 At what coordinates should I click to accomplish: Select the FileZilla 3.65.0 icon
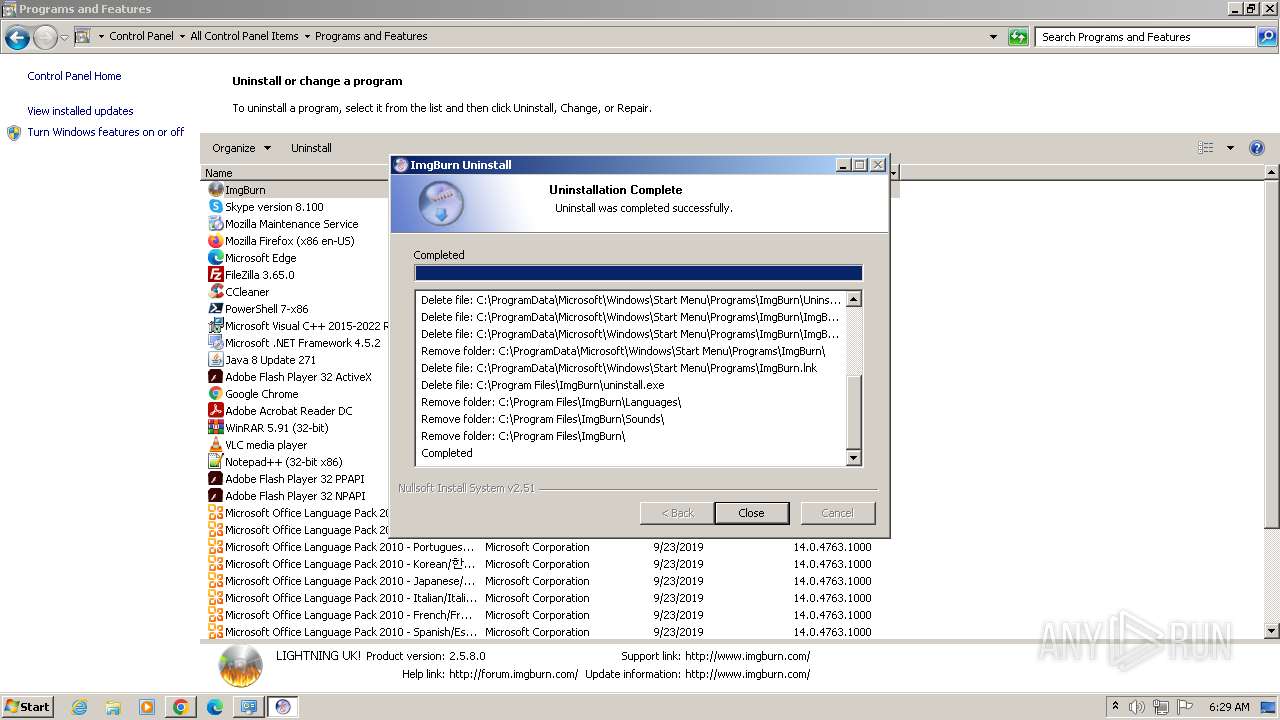pyautogui.click(x=215, y=275)
